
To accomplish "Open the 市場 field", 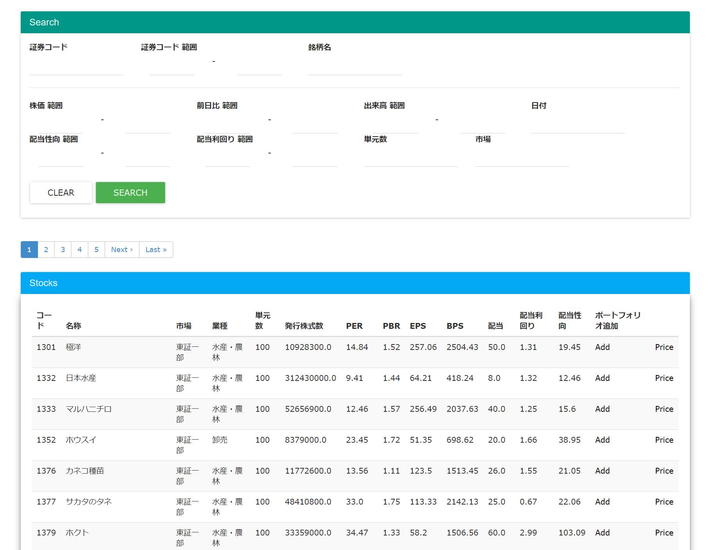I will click(x=522, y=158).
